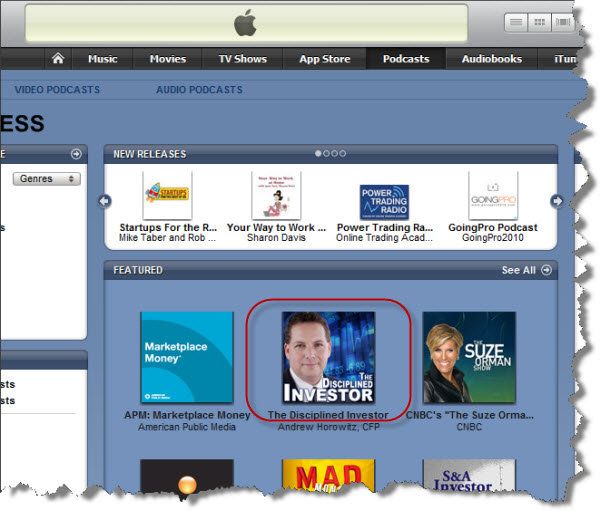The width and height of the screenshot is (600, 511).
Task: Click Andrew Horowitz, CFP author text
Action: point(329,427)
